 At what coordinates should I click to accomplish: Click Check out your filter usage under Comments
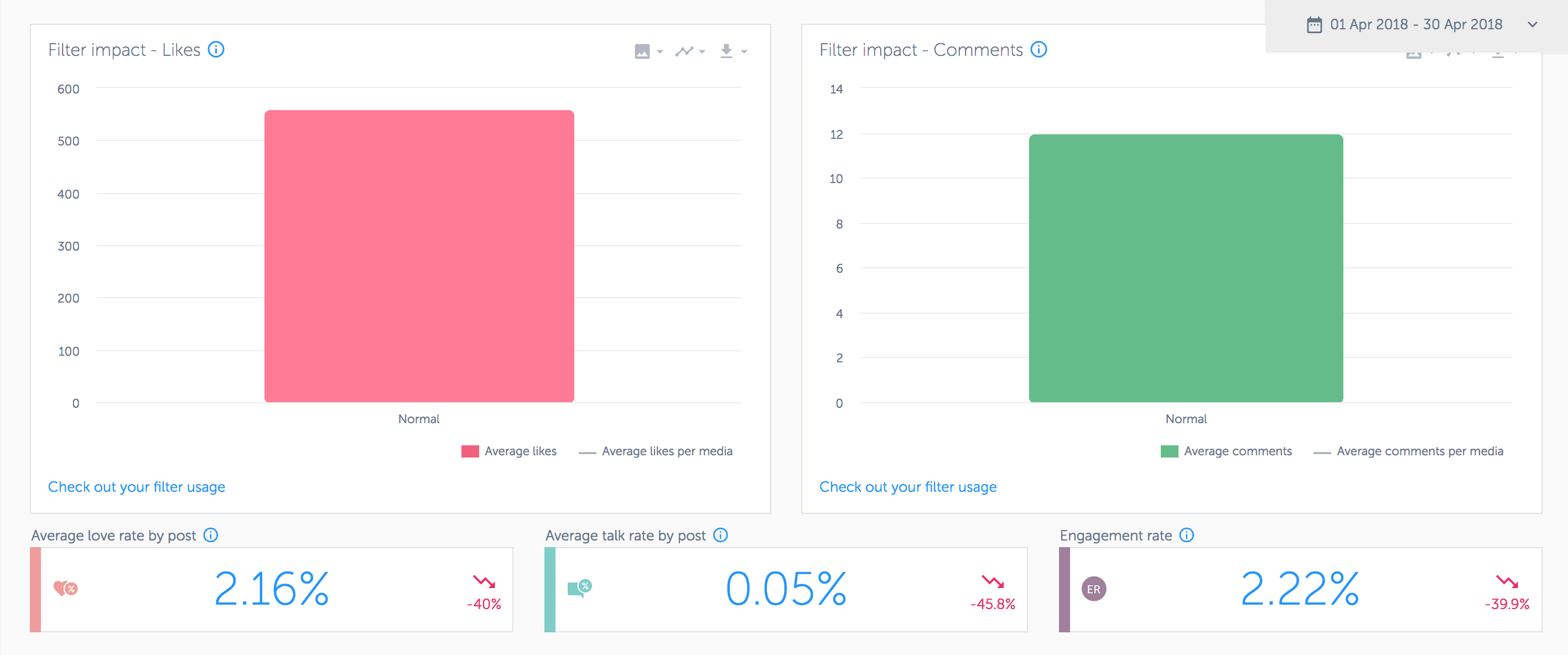907,486
